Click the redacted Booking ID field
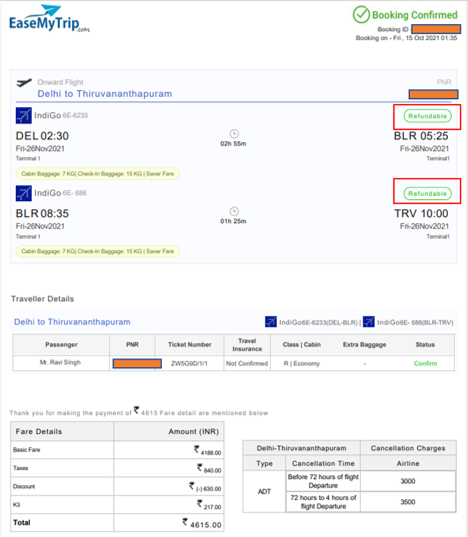The height and width of the screenshot is (537, 468). (x=436, y=29)
